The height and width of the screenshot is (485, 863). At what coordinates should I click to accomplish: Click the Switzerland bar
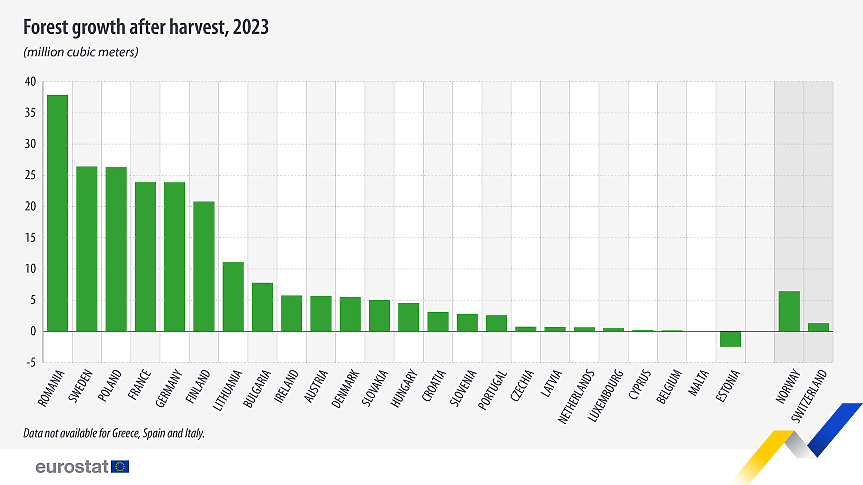pos(818,327)
